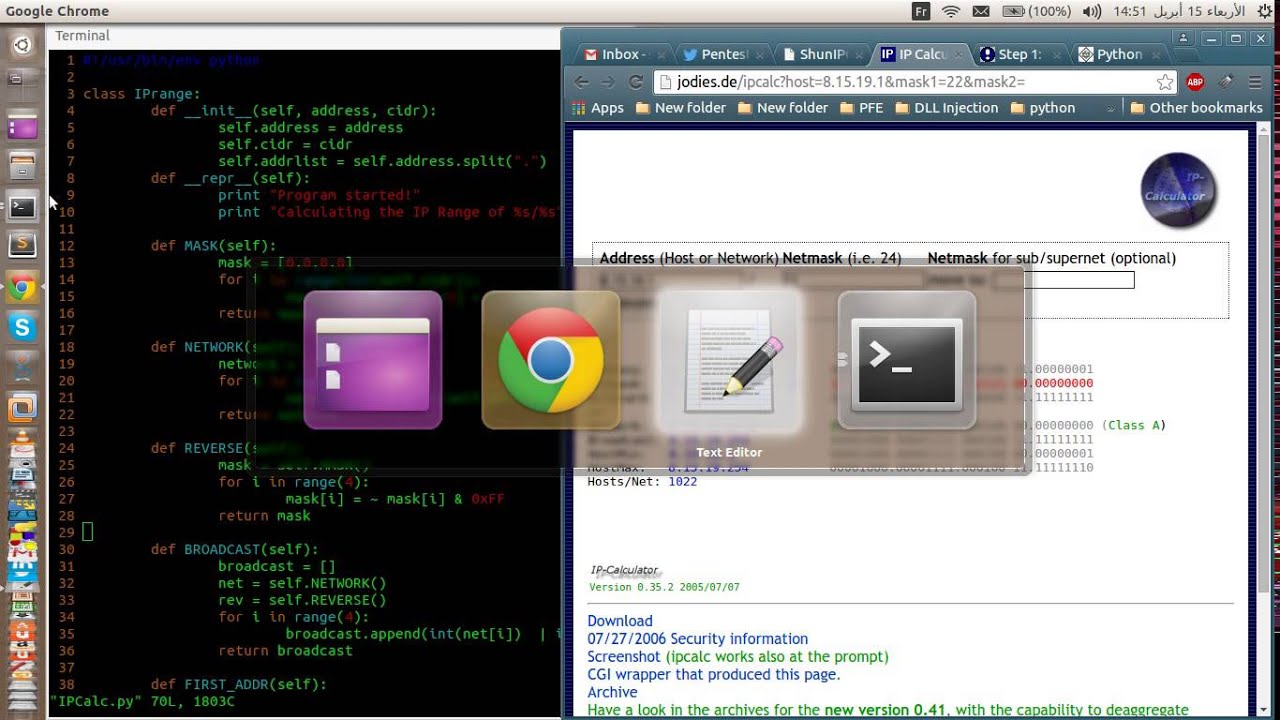Open the python bookmarks folder
The width and height of the screenshot is (1280, 720).
click(x=1043, y=108)
